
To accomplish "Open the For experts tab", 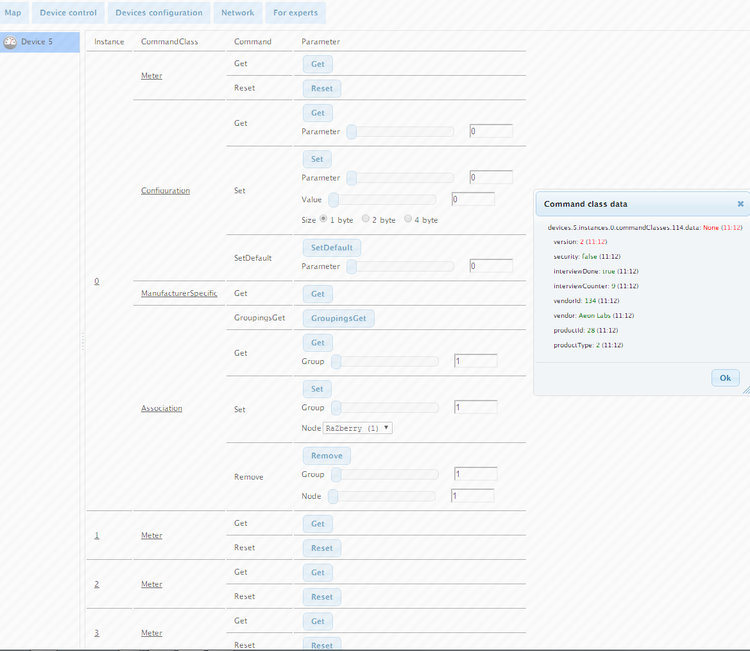I will pyautogui.click(x=297, y=13).
